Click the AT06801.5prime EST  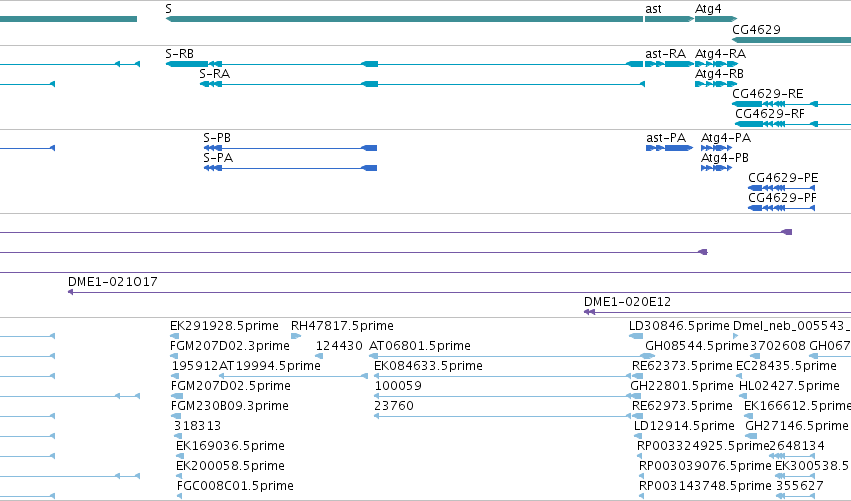point(512,356)
